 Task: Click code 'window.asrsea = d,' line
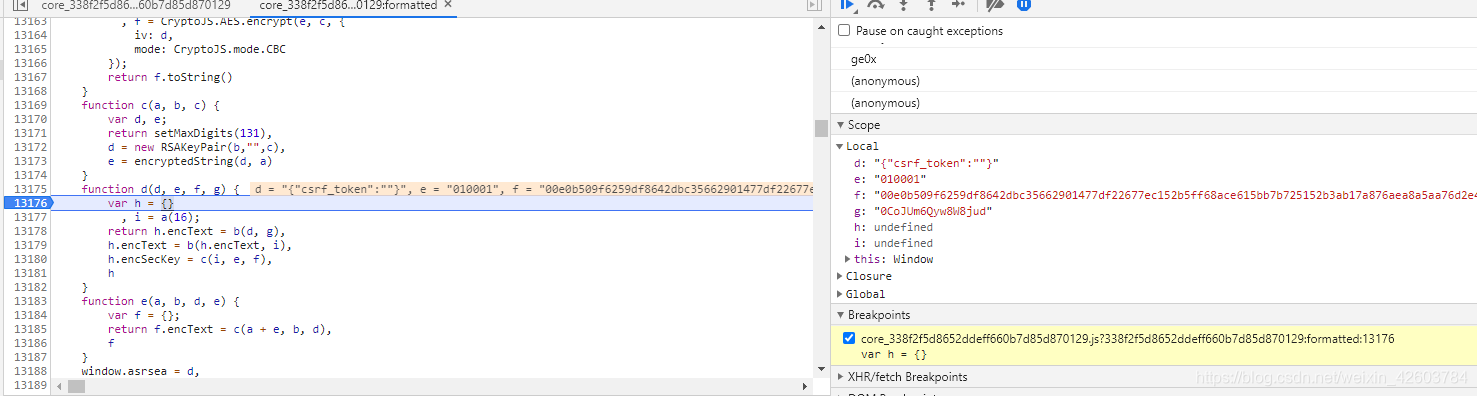click(x=141, y=371)
